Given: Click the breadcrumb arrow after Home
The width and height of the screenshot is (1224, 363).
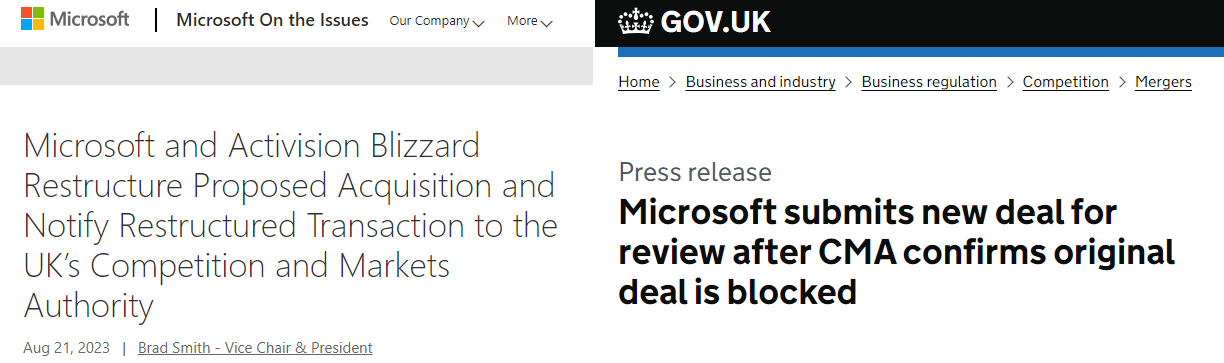Looking at the screenshot, I should click(x=673, y=82).
